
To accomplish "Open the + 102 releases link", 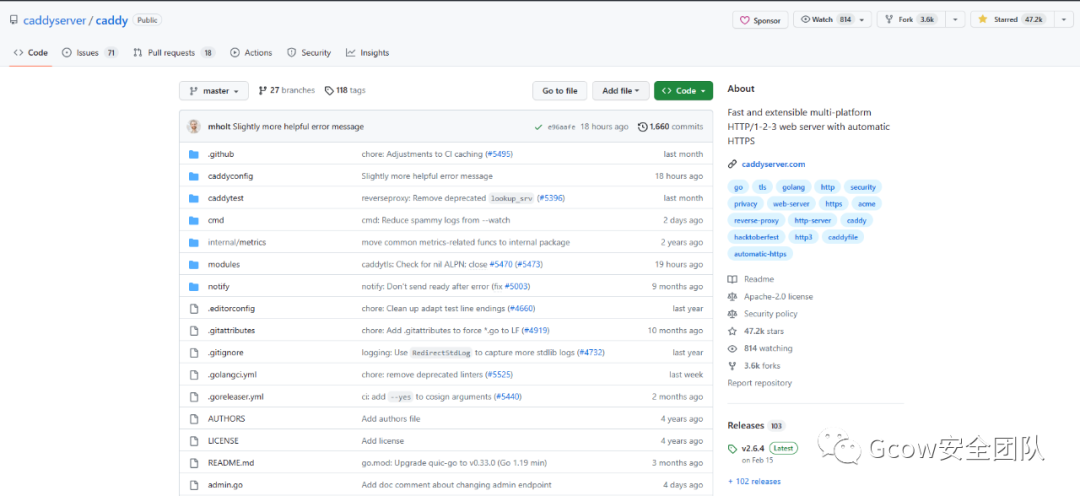I will click(754, 482).
